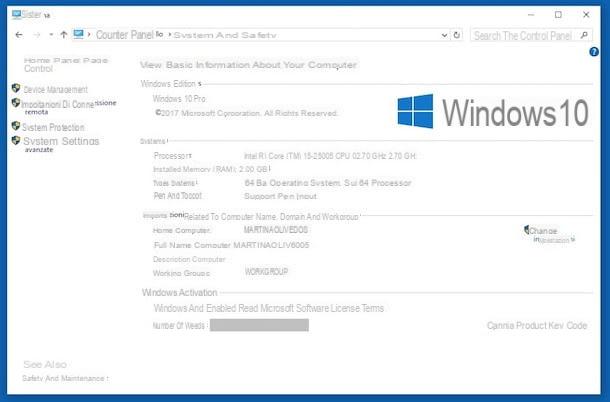610x402 pixels.
Task: Open System Protection link
Action: tap(53, 127)
